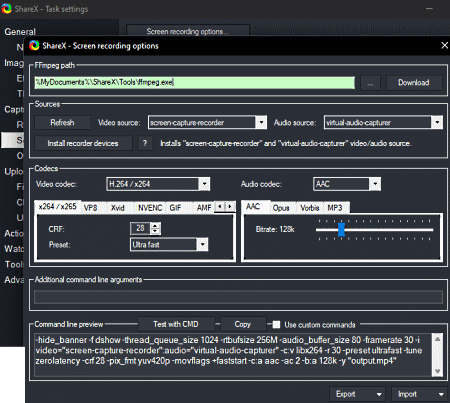Select General in Task settings sidebar
The width and height of the screenshot is (450, 403).
pos(20,32)
